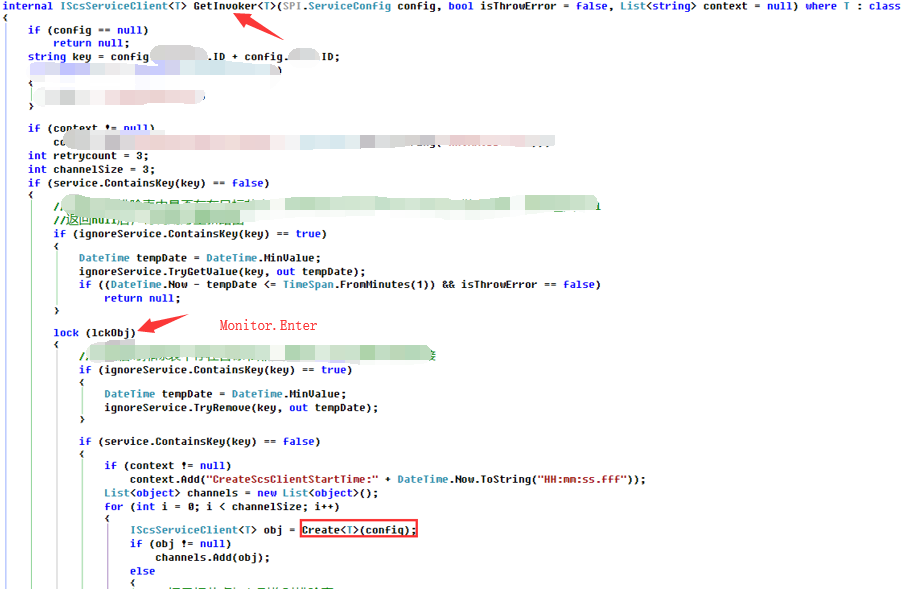Click 'ignoreService.TryGetValue(key, out tempDate);' line

(x=222, y=272)
